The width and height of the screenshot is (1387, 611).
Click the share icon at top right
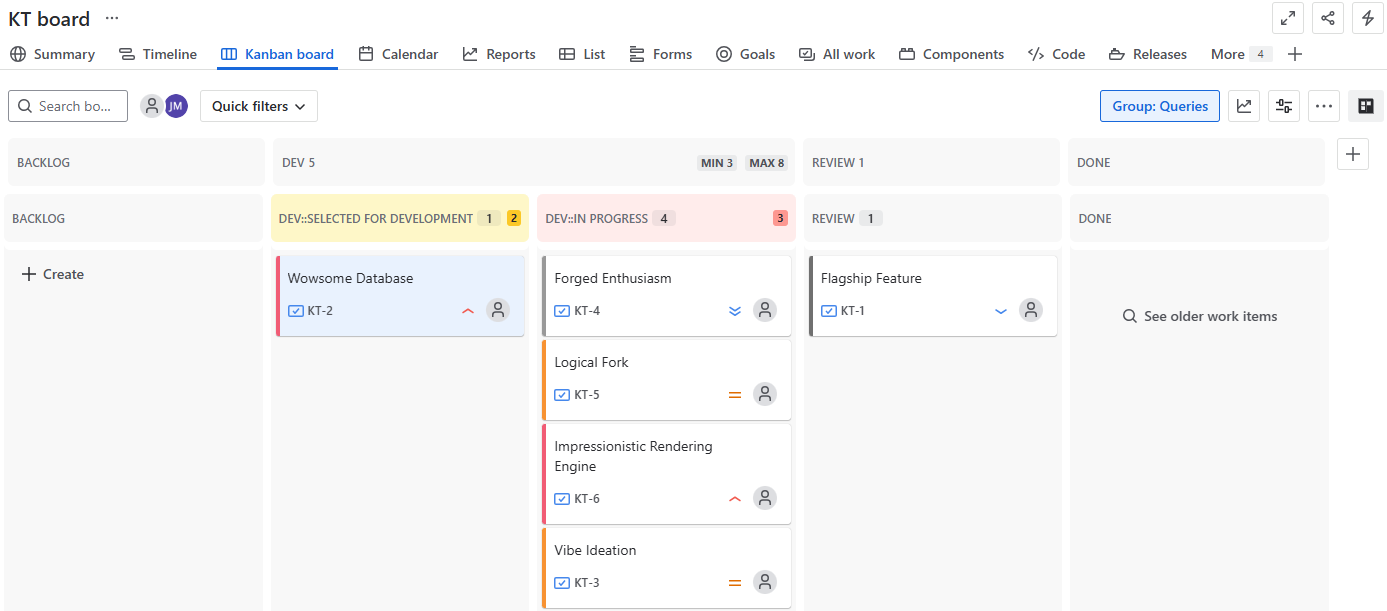tap(1328, 18)
